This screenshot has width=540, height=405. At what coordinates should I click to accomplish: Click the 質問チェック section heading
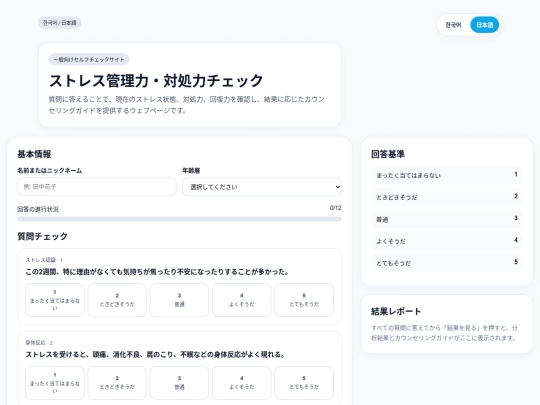[42, 236]
